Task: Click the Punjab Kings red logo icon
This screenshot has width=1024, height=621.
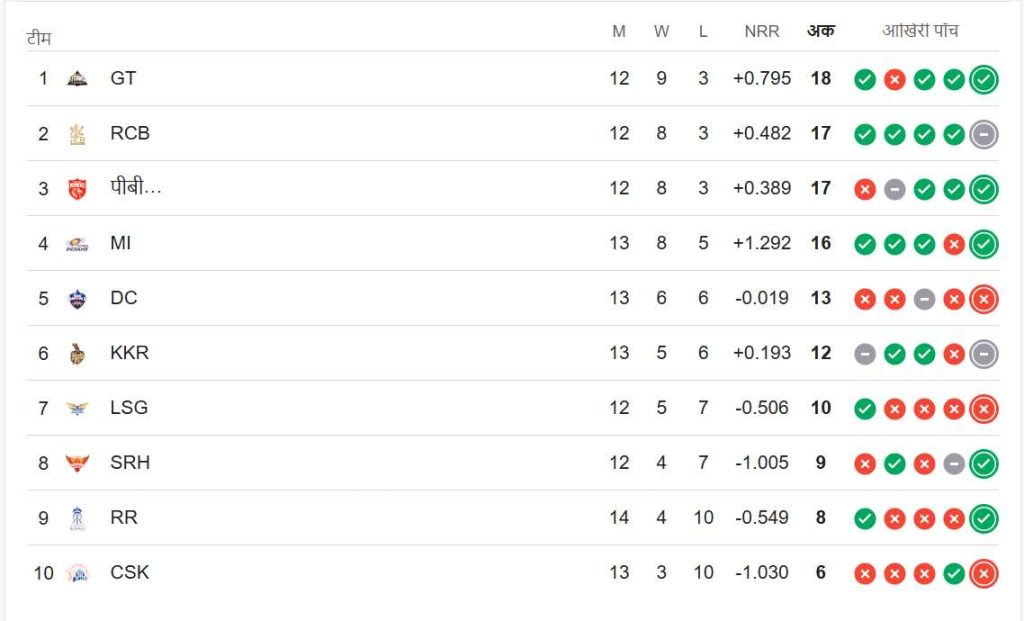Action: (77, 189)
